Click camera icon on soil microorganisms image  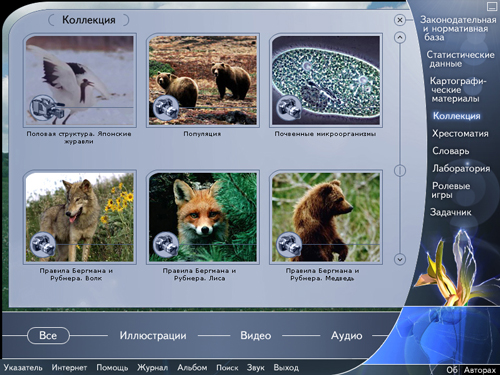(x=289, y=108)
